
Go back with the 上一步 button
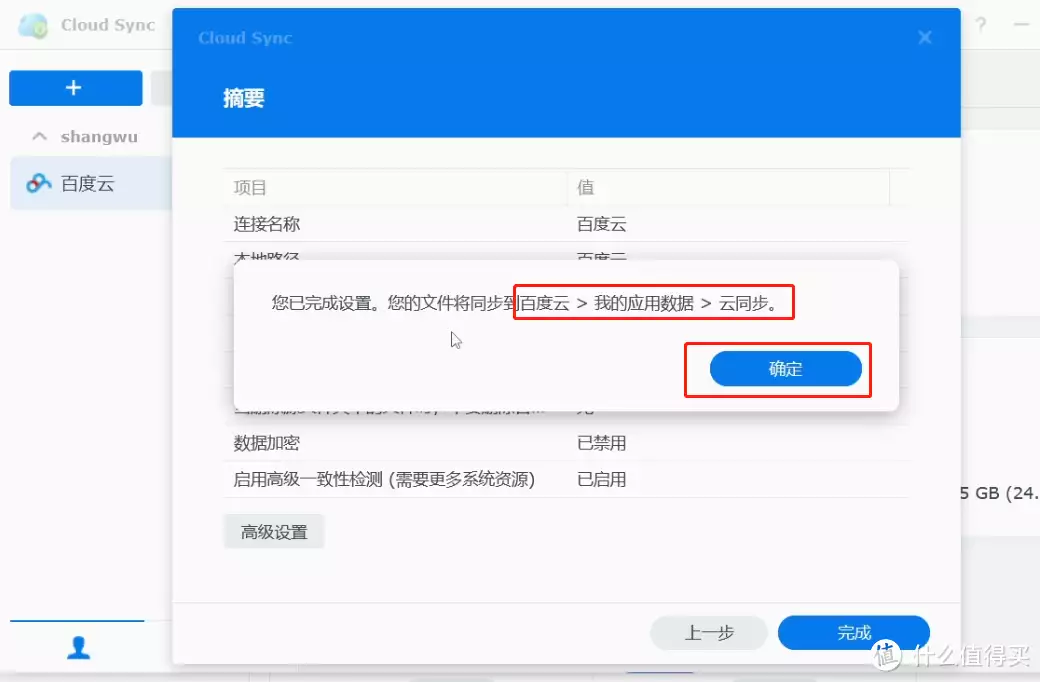(x=709, y=633)
